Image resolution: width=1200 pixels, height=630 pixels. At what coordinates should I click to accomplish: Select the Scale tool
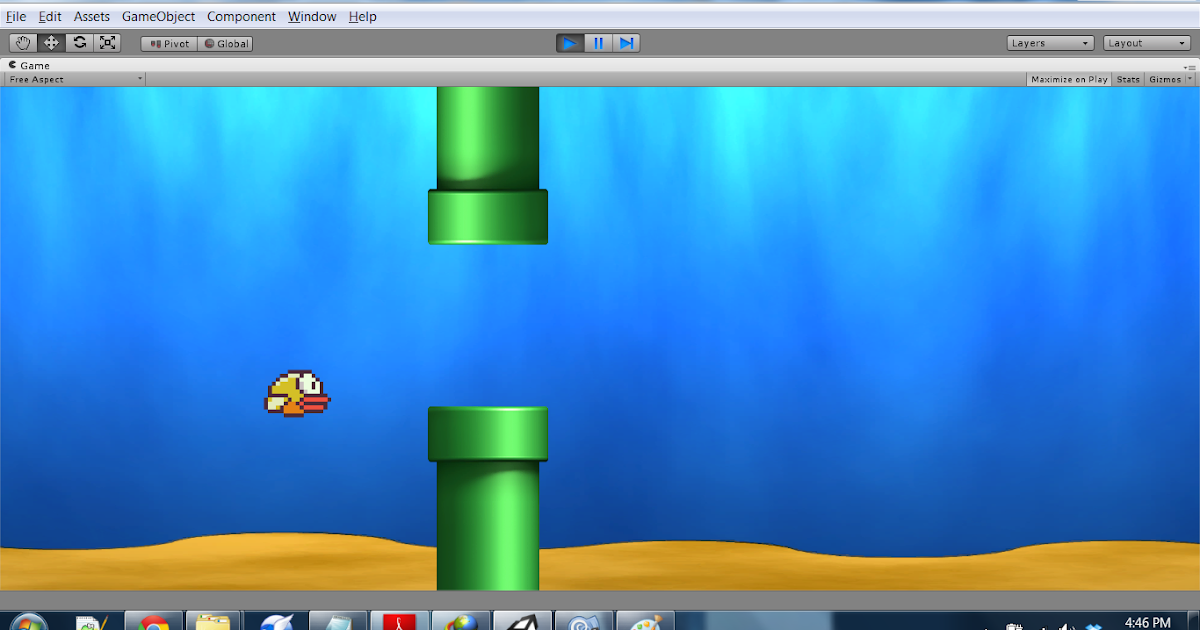(x=108, y=43)
